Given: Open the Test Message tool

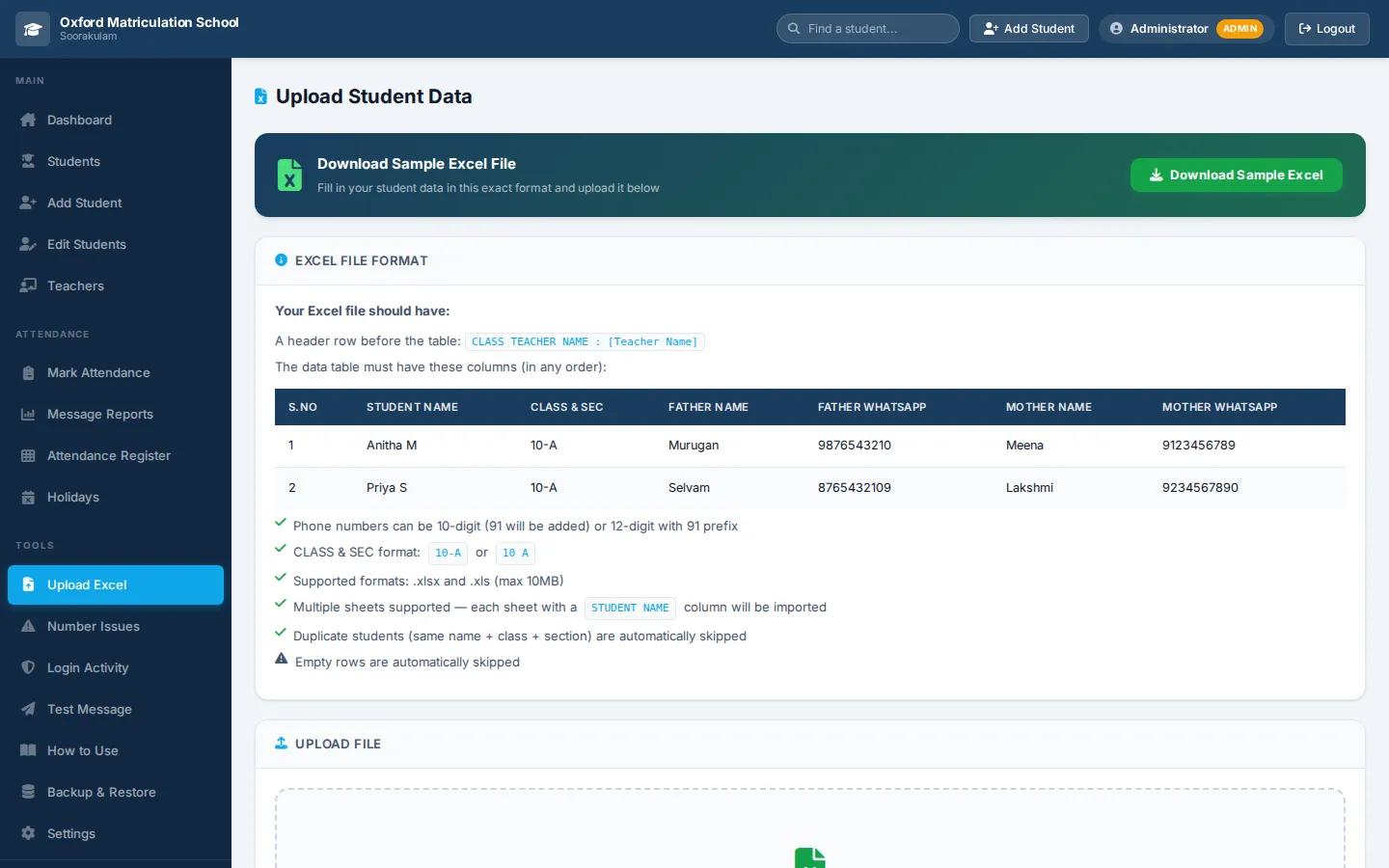Looking at the screenshot, I should [x=116, y=709].
